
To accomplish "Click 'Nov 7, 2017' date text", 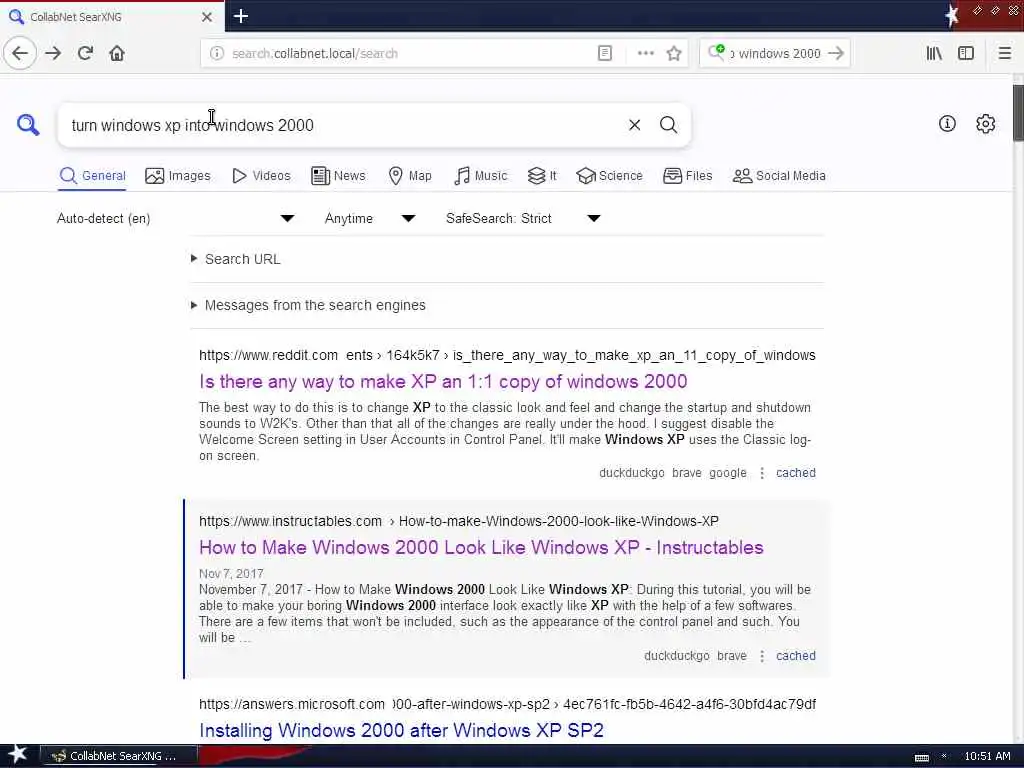I will (x=231, y=573).
